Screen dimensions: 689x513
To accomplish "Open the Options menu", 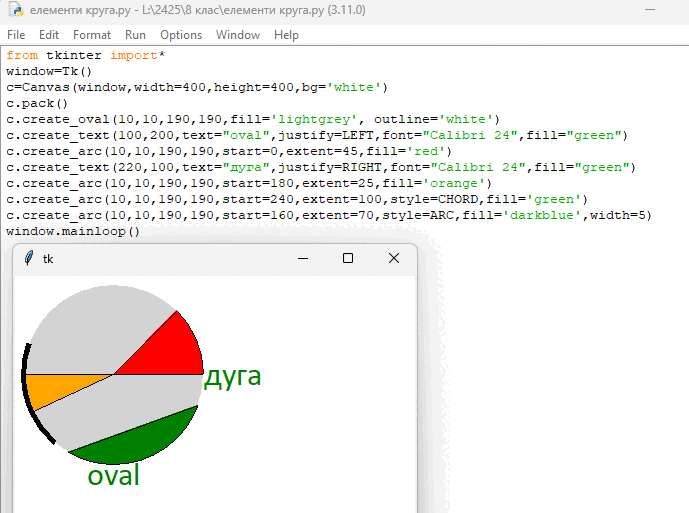I will 181,35.
